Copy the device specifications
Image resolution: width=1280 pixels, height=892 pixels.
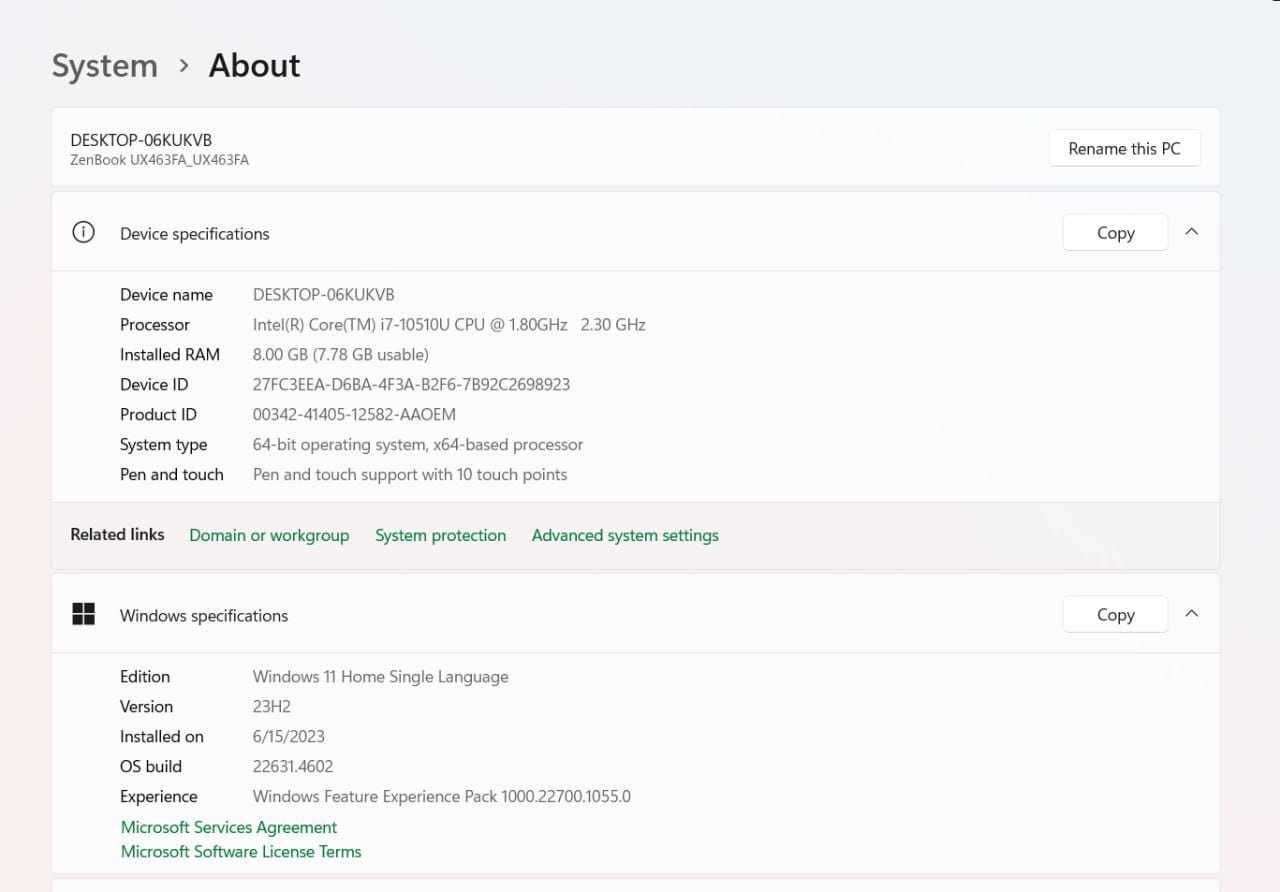click(x=1115, y=232)
